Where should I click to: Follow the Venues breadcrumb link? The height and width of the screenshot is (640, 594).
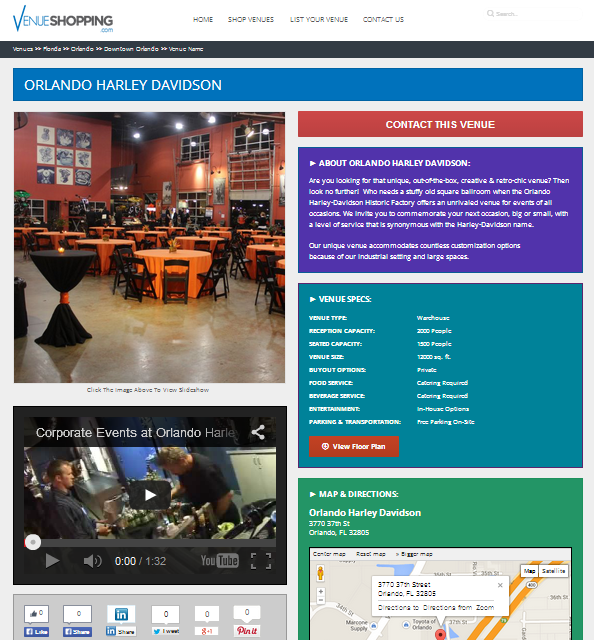coord(22,49)
